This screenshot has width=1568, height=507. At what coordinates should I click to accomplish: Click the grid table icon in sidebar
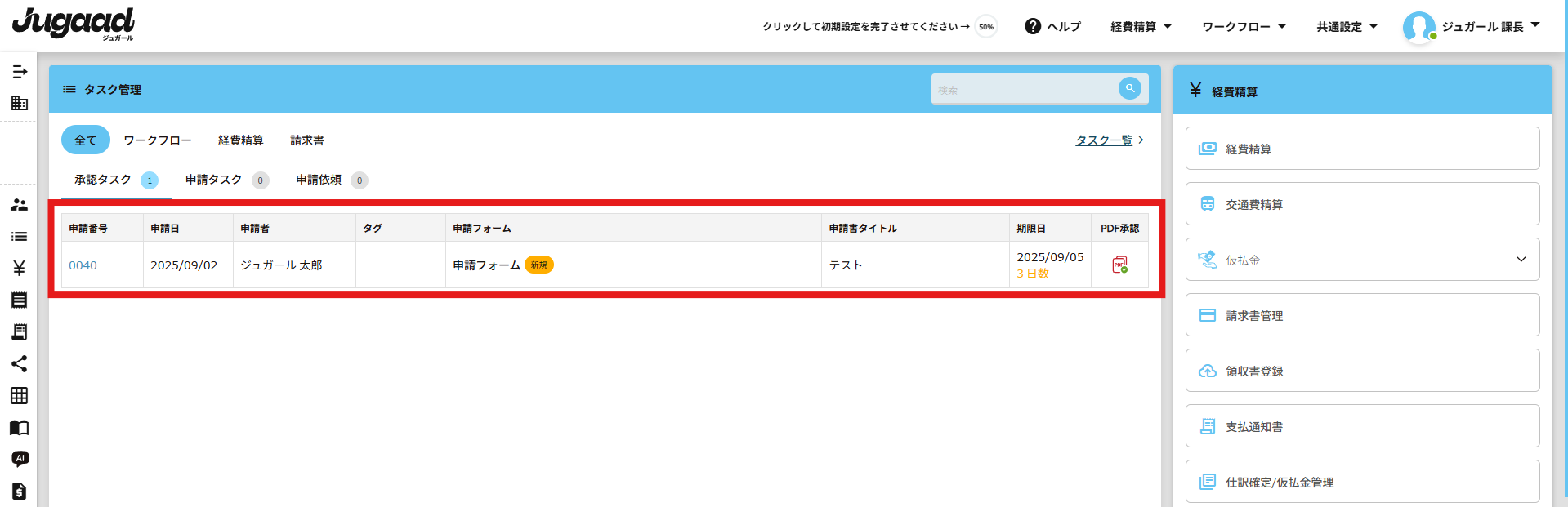(x=20, y=395)
